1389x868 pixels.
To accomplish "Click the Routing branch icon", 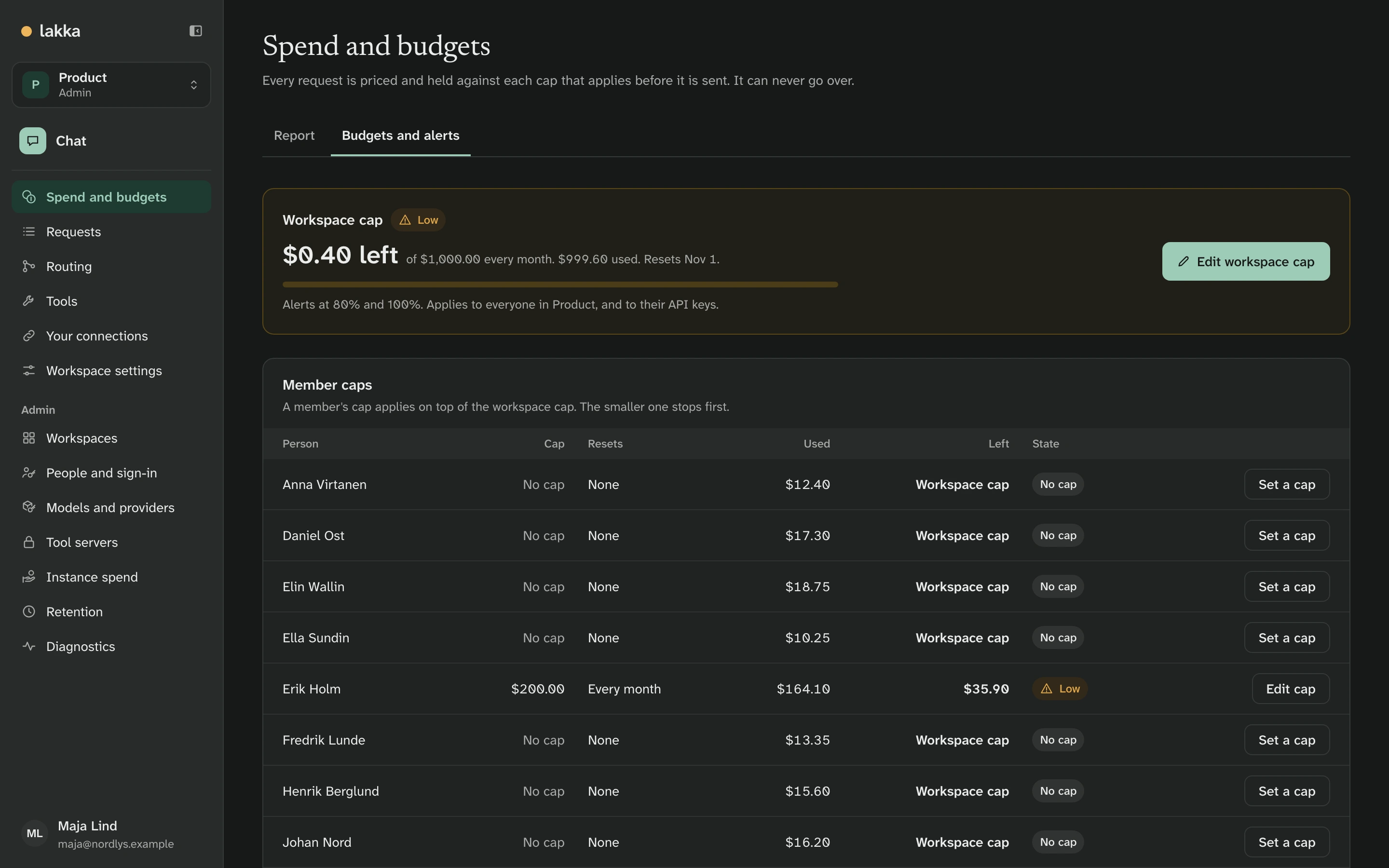I will click(x=29, y=266).
